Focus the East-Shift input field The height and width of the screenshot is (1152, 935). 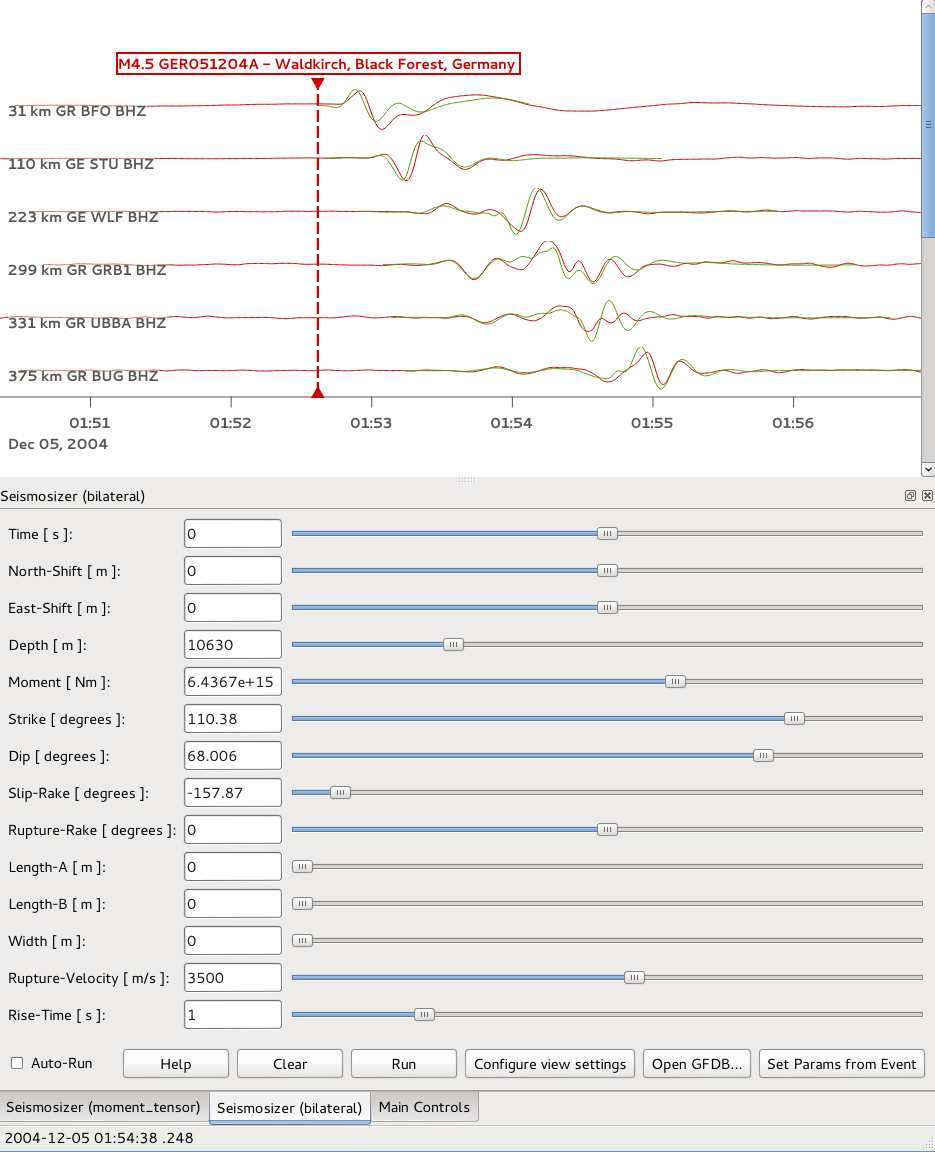(233, 608)
